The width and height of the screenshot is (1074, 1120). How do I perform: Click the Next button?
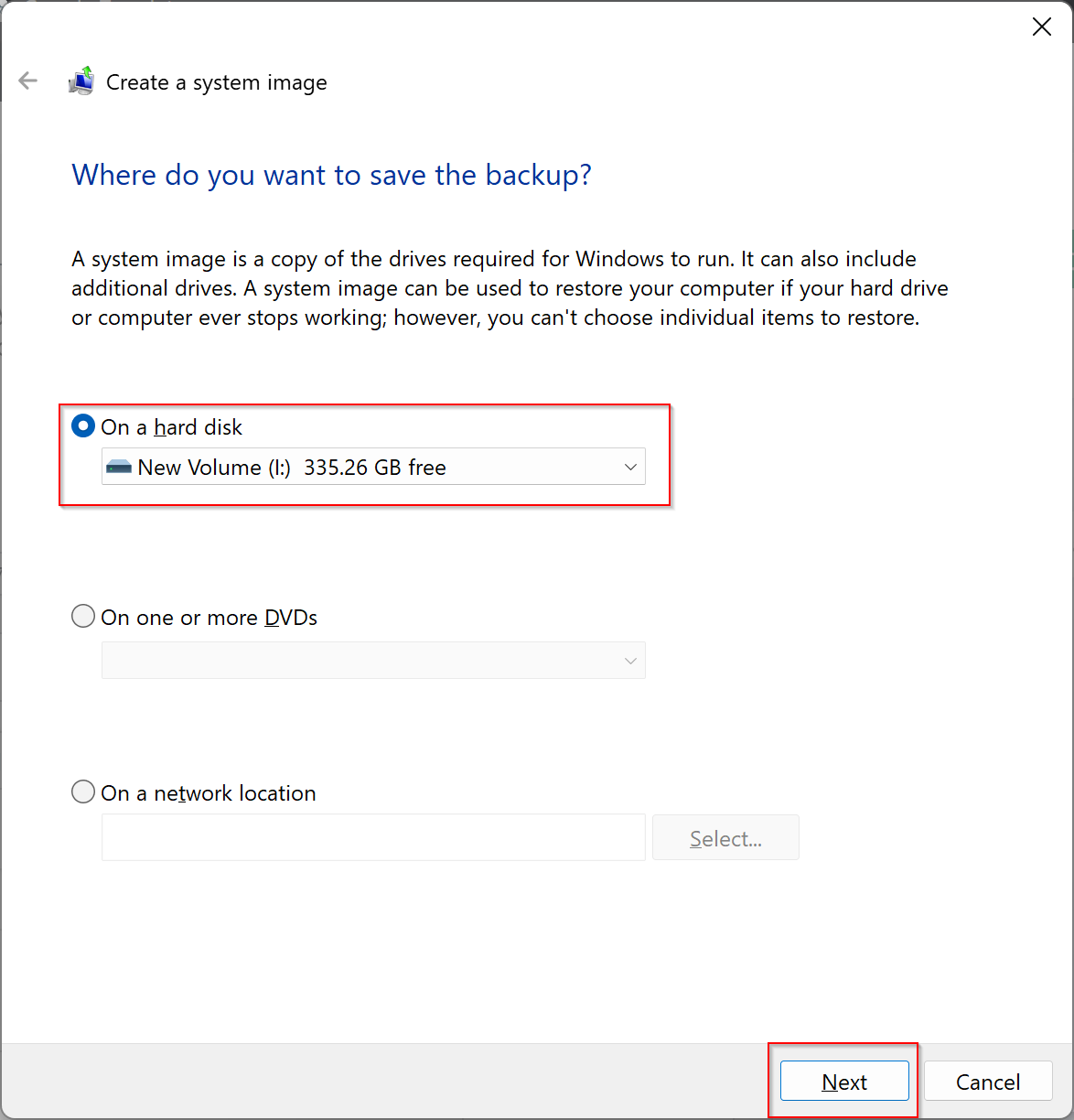(x=844, y=1081)
